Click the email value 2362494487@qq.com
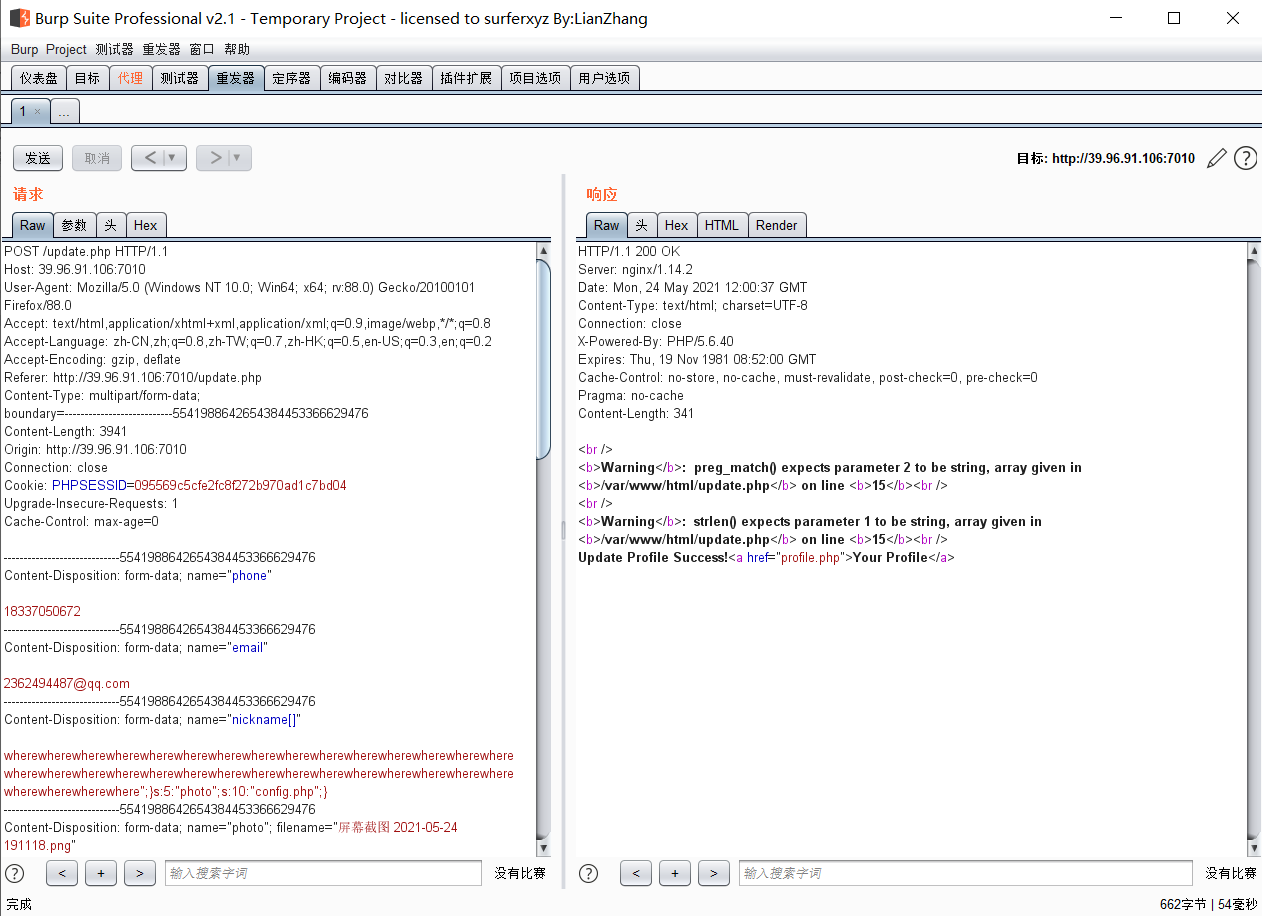The height and width of the screenshot is (916, 1262). click(67, 683)
